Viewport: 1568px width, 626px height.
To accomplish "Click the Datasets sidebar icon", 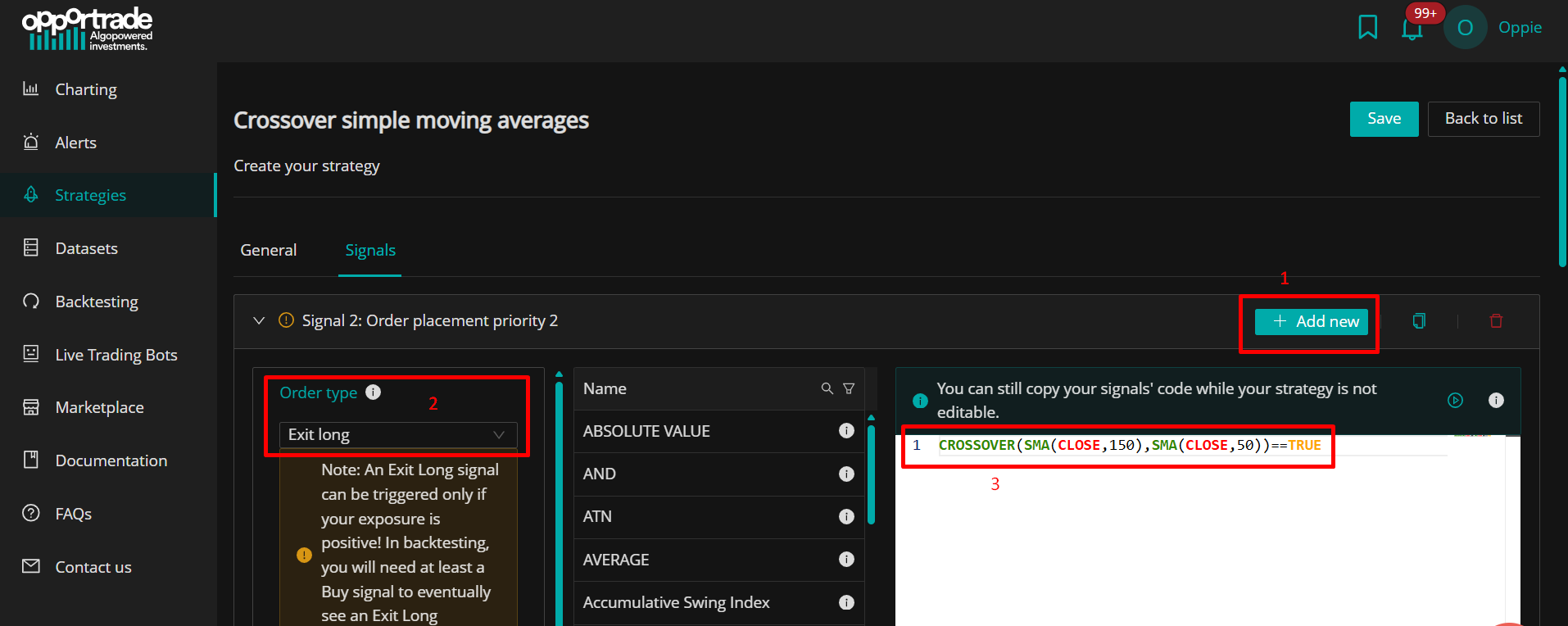I will pos(31,247).
